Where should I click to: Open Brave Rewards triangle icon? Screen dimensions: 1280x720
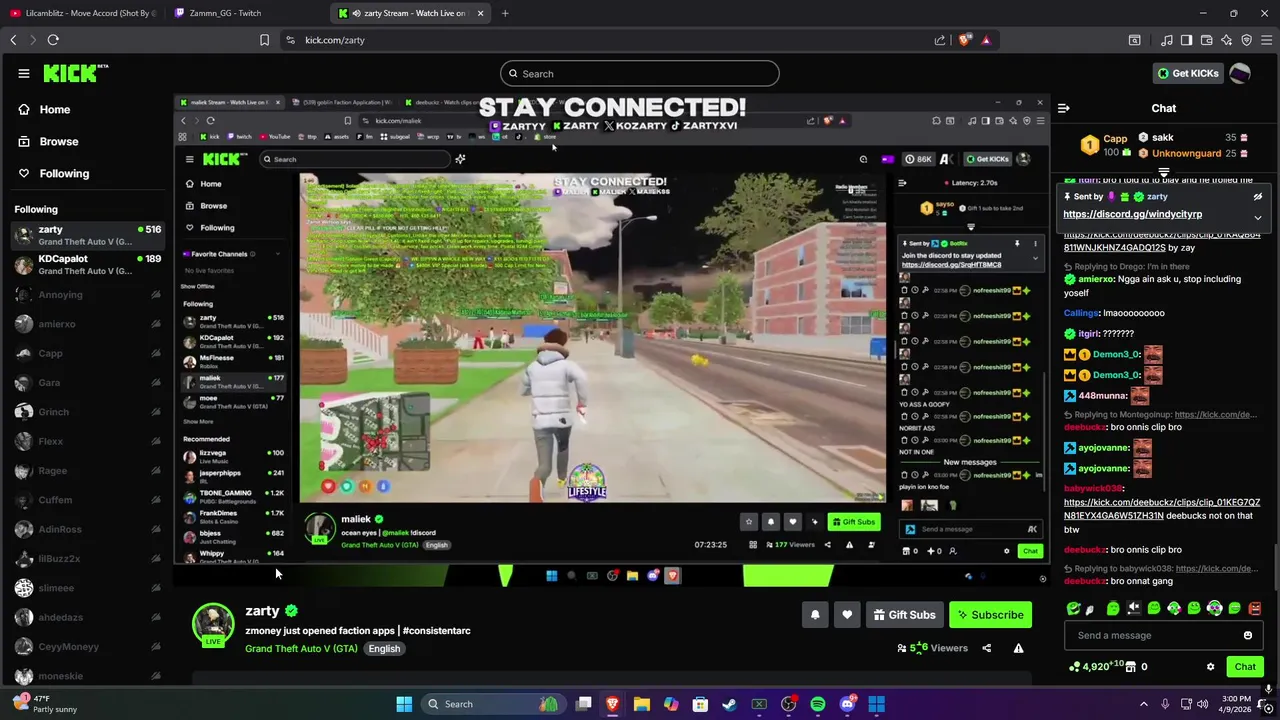tap(986, 40)
